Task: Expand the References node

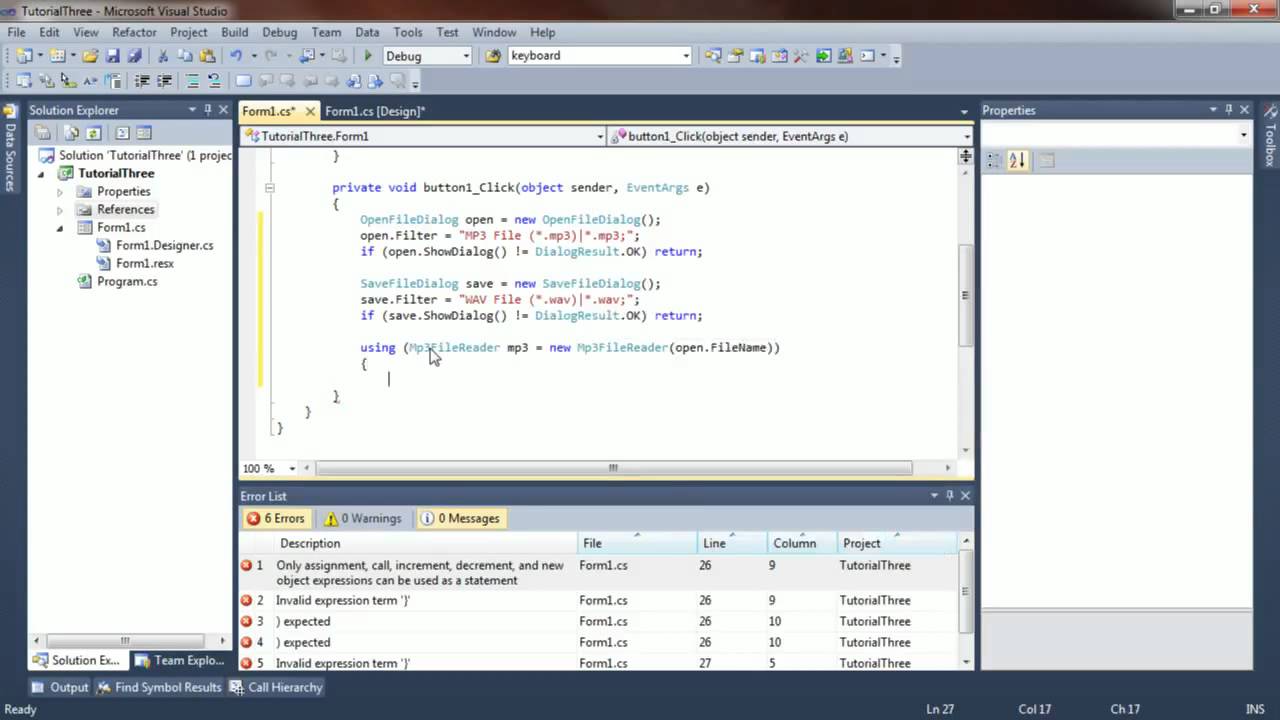Action: coord(60,210)
